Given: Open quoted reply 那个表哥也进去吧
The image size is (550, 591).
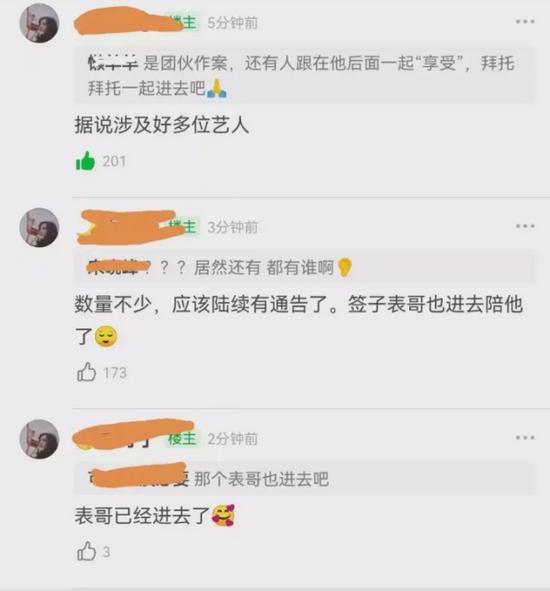Looking at the screenshot, I should tap(305, 479).
